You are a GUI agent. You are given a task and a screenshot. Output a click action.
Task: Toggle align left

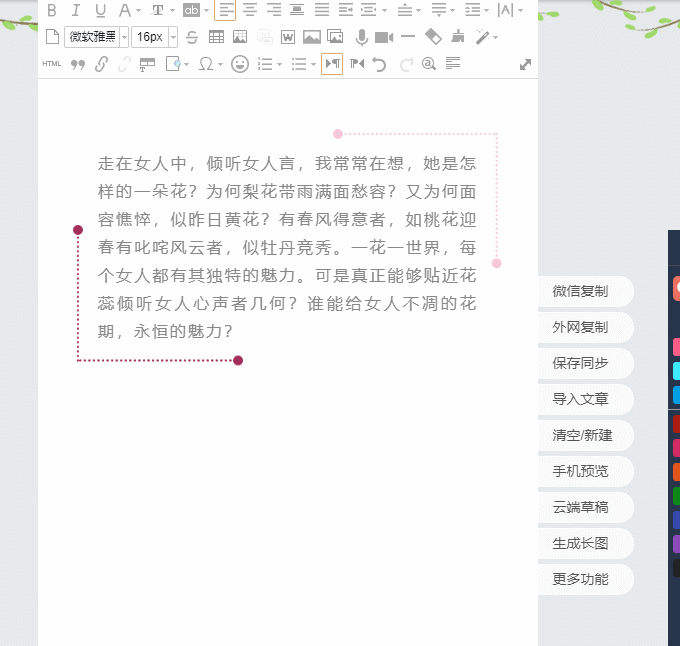point(225,10)
